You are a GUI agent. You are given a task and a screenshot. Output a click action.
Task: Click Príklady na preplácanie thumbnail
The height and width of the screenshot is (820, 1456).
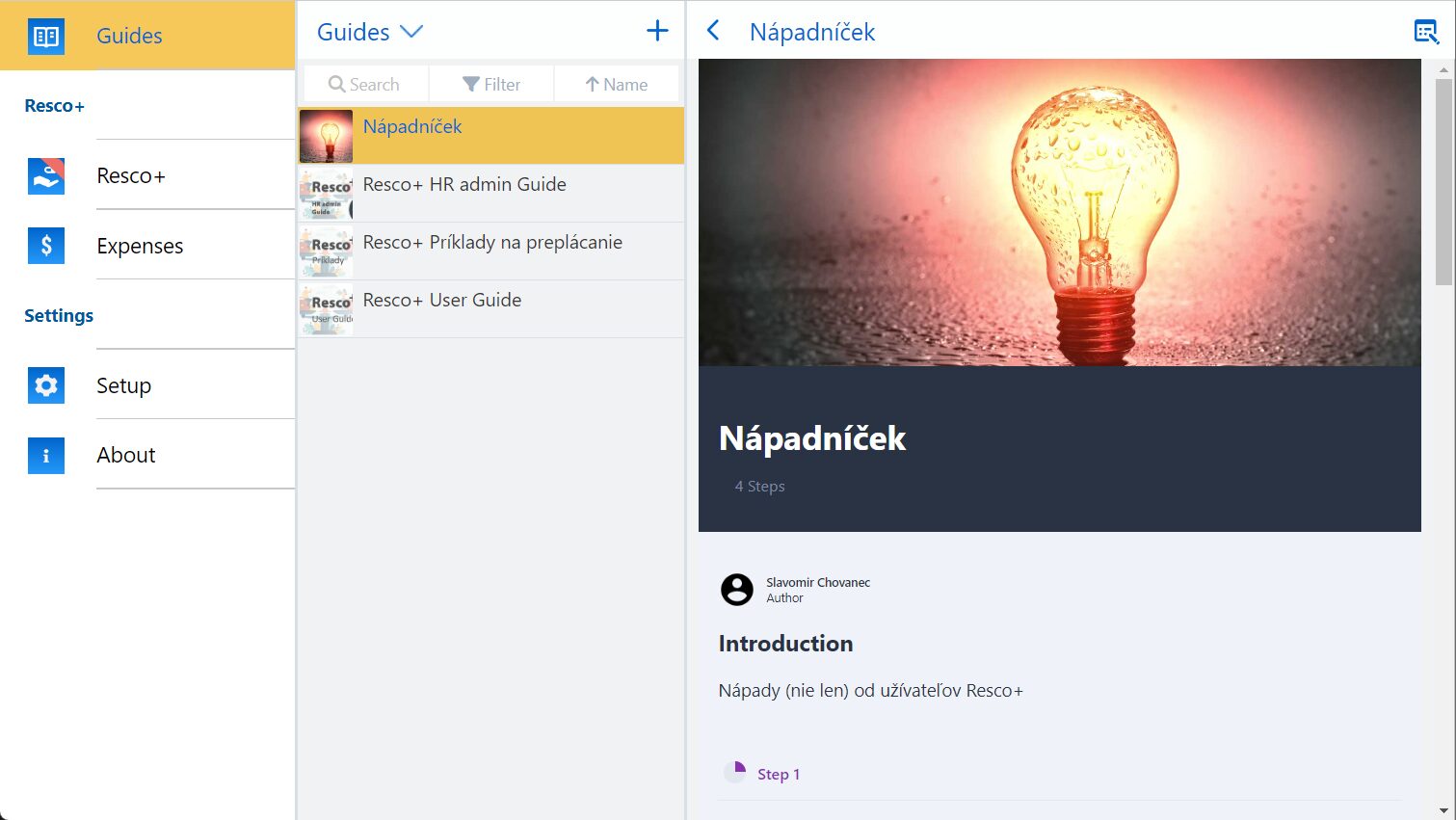pyautogui.click(x=326, y=251)
